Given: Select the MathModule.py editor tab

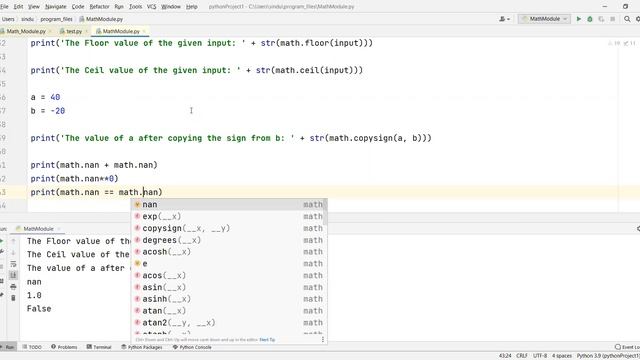Looking at the screenshot, I should [x=121, y=31].
